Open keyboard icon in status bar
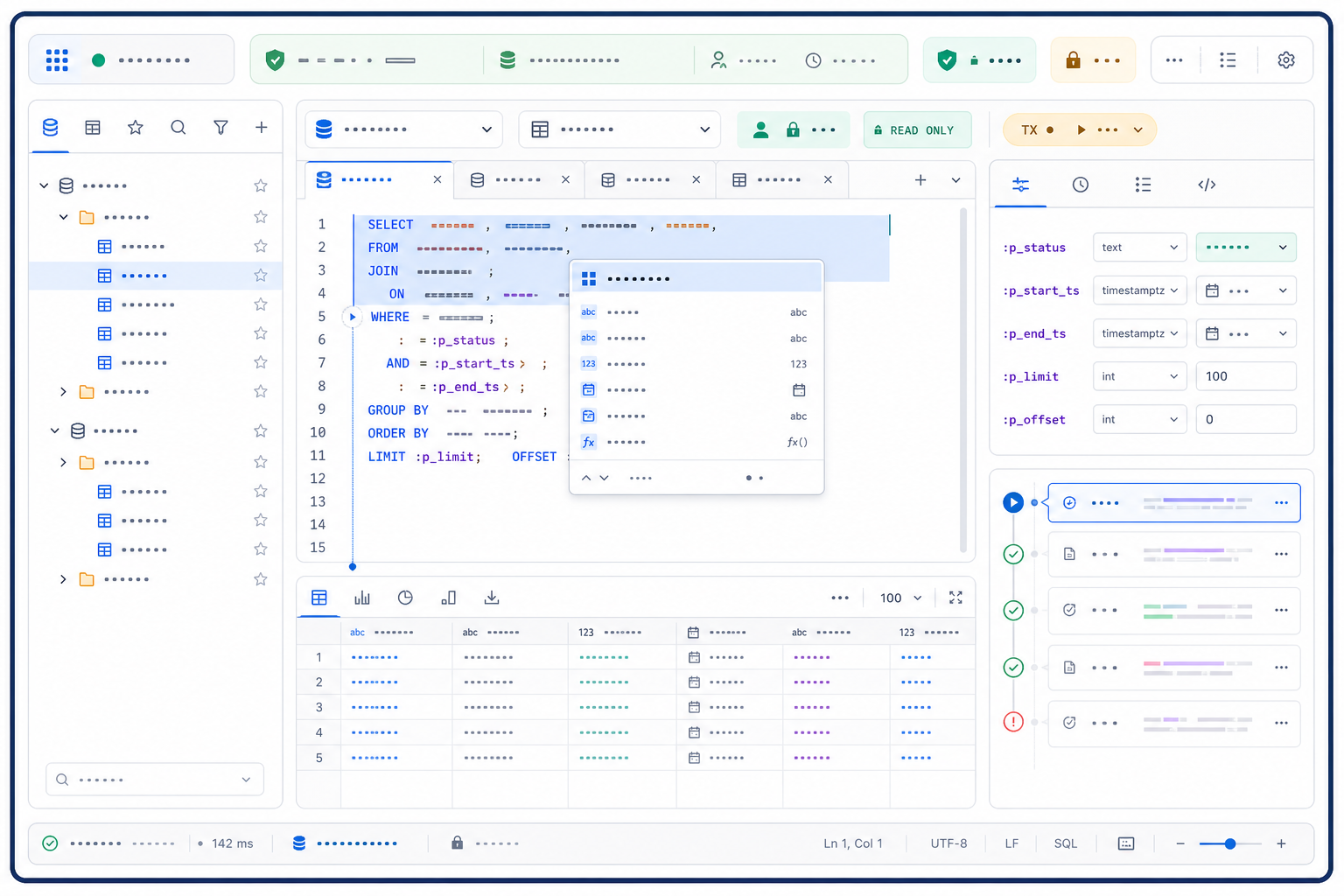Screen dimensions: 1344x896 1126,843
